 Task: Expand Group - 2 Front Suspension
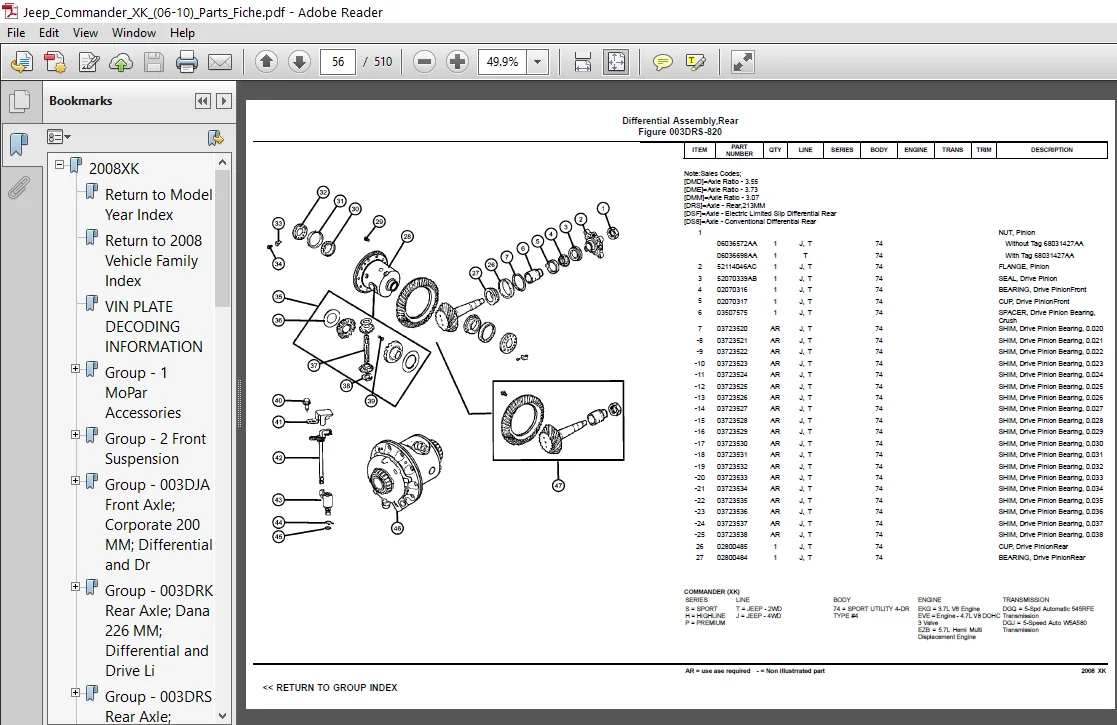(x=76, y=434)
